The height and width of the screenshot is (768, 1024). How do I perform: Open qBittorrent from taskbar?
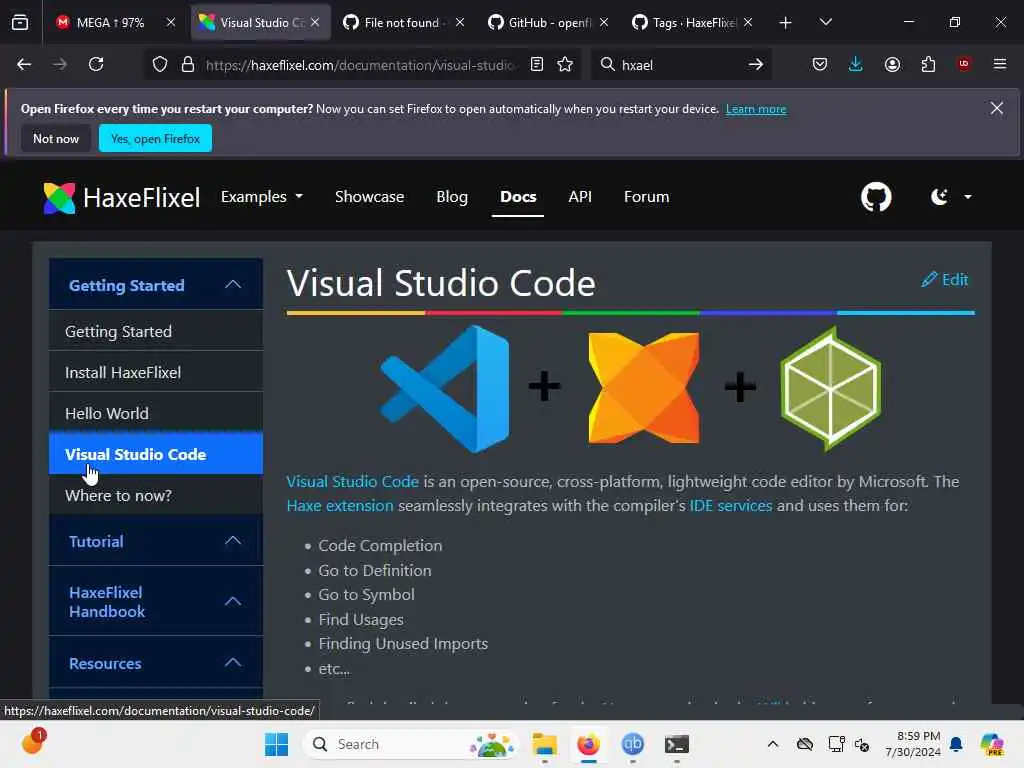click(632, 744)
